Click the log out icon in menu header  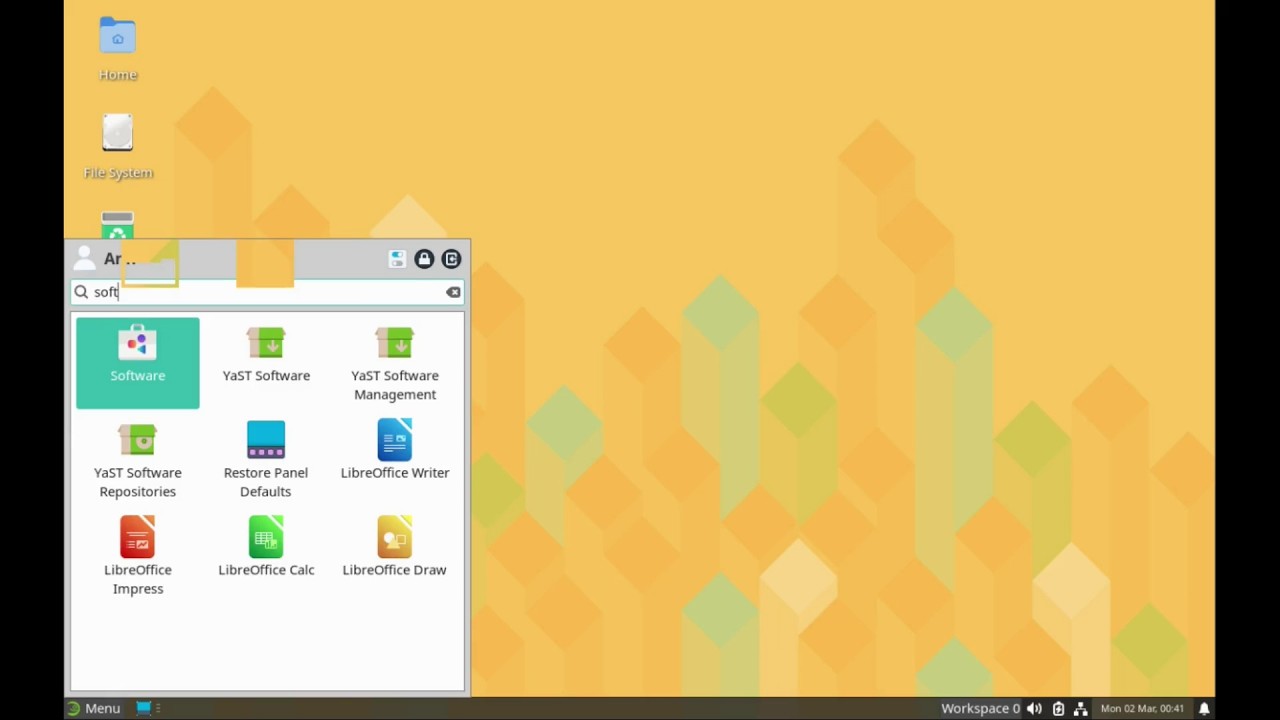(x=451, y=259)
